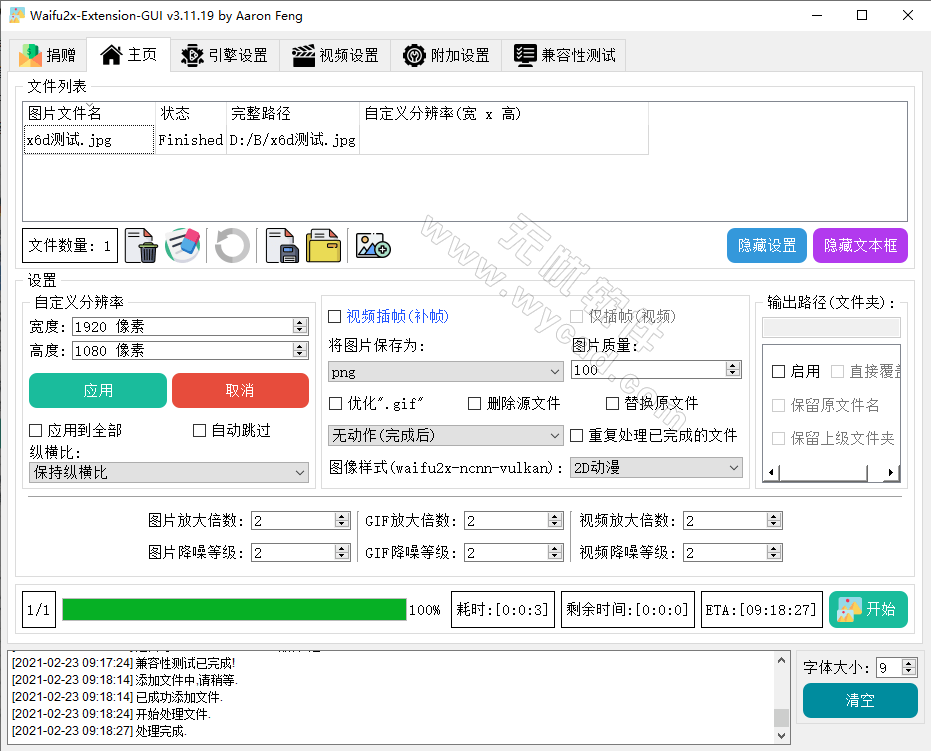This screenshot has height=751, width=931.
Task: Open the 保持纵横比 aspect ratio dropdown
Action: point(168,471)
